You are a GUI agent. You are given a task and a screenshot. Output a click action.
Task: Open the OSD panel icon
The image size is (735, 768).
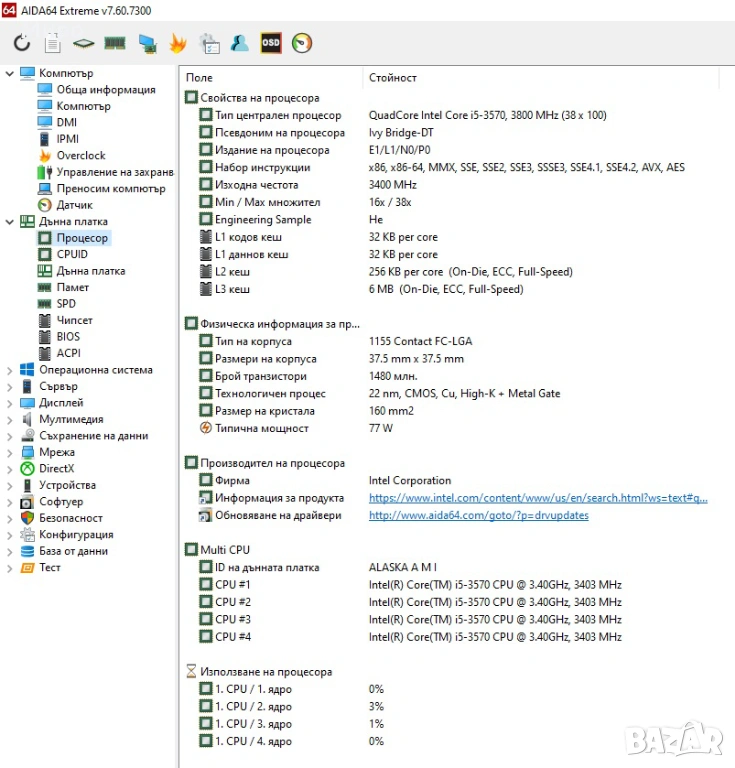271,43
